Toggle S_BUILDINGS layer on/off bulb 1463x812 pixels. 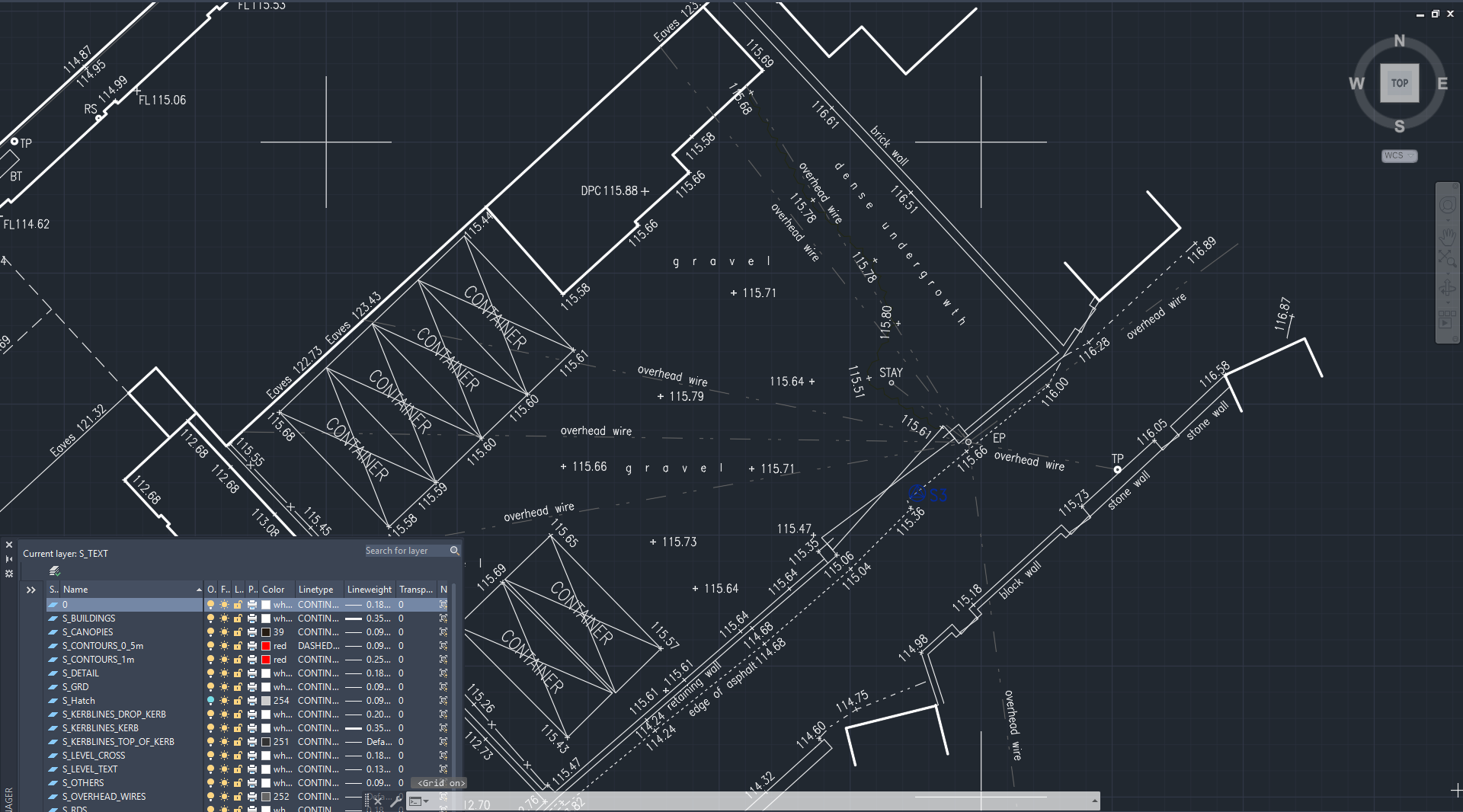[x=210, y=619]
